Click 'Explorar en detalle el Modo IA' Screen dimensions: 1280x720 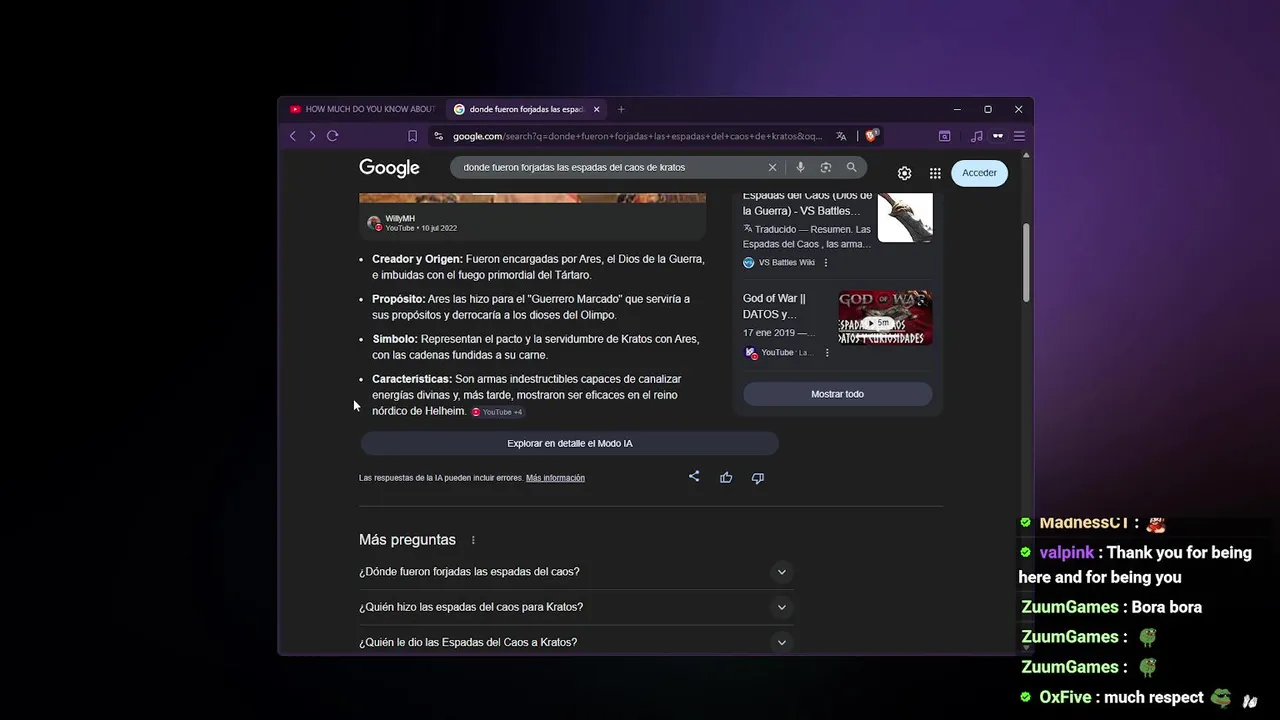point(570,443)
